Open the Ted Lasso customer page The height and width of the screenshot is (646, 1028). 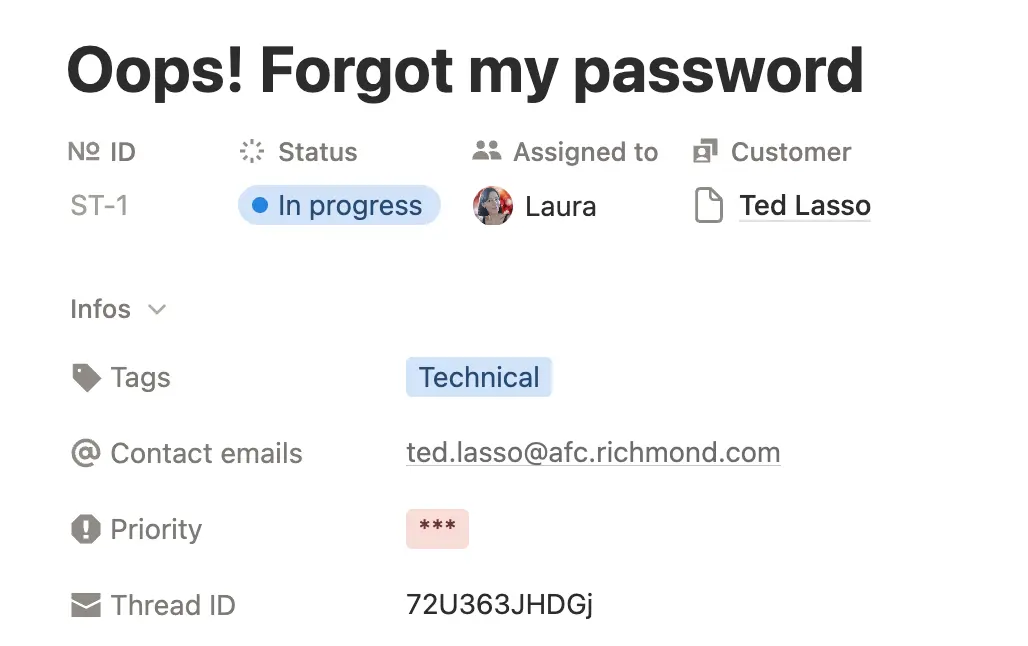[x=804, y=206]
